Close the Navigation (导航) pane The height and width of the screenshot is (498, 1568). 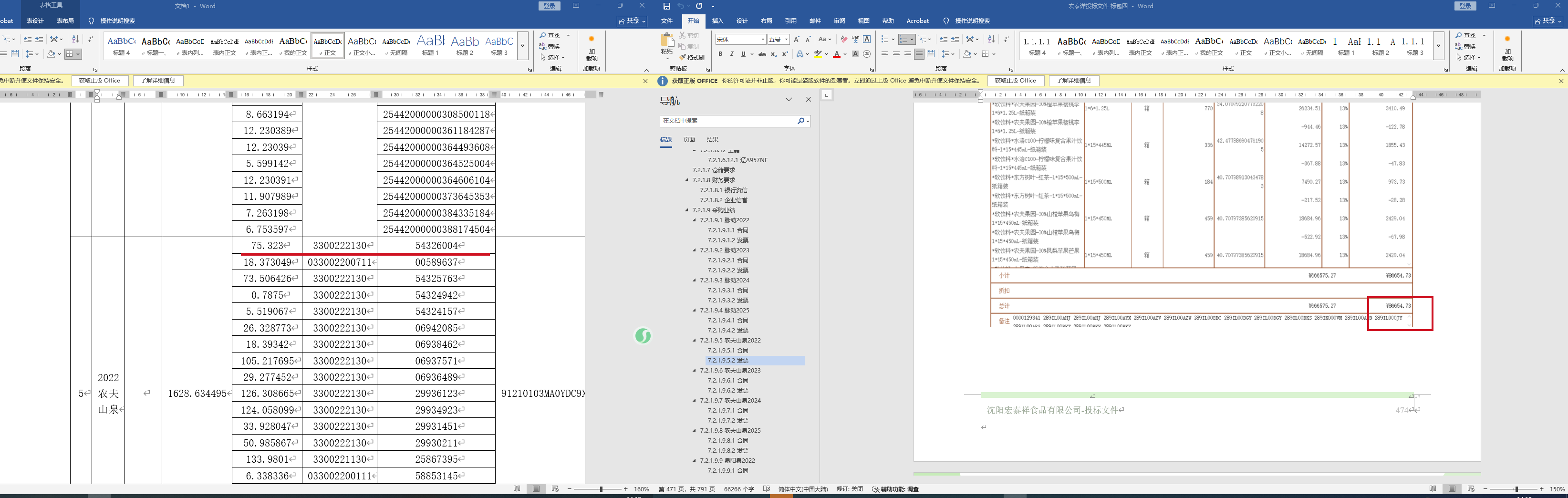[809, 99]
